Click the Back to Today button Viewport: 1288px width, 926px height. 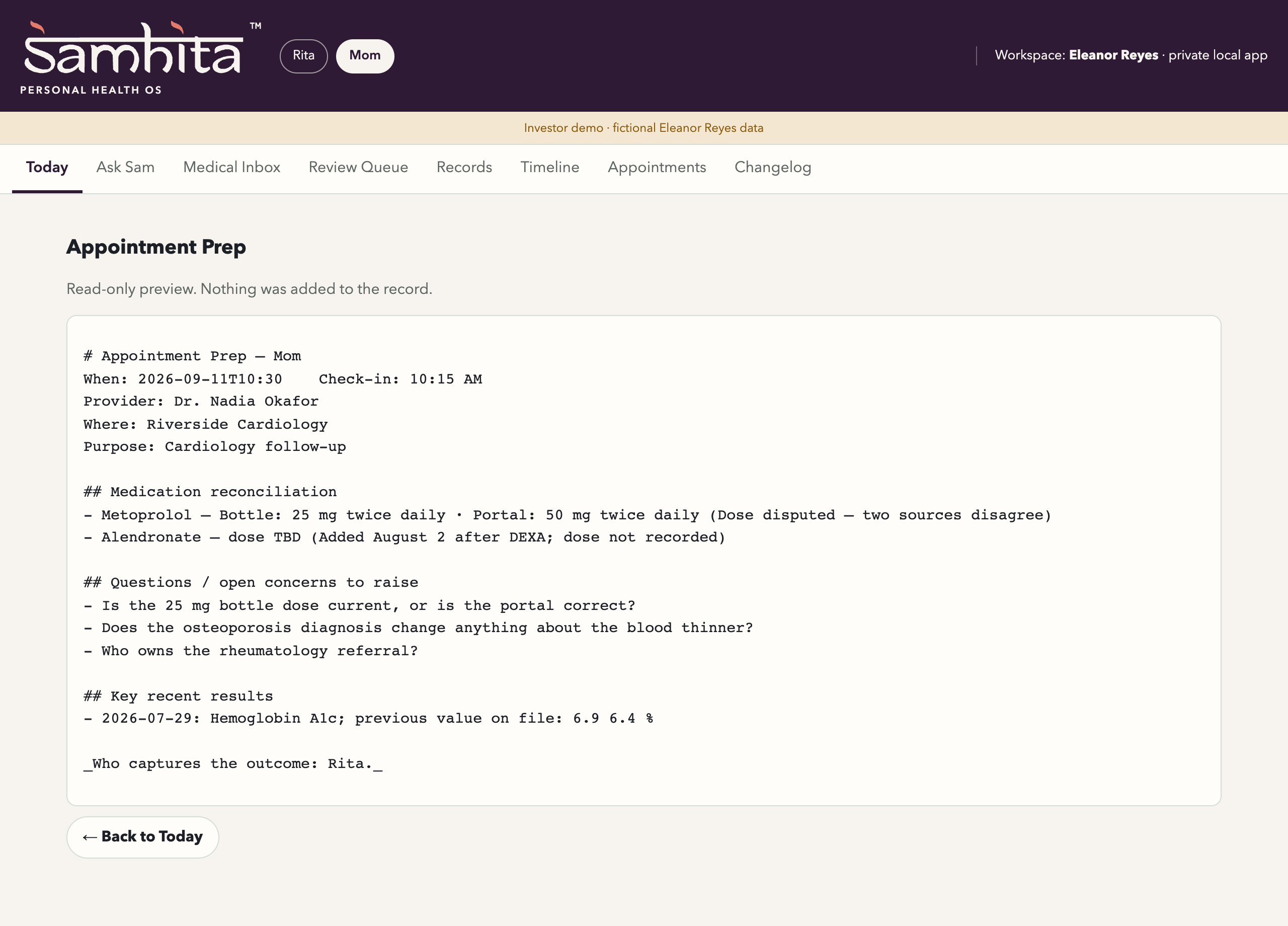pos(142,837)
